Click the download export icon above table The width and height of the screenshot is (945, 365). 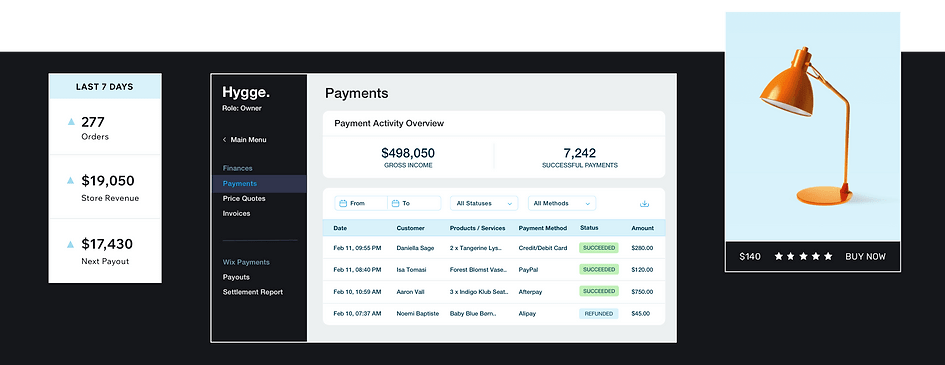[x=644, y=204]
